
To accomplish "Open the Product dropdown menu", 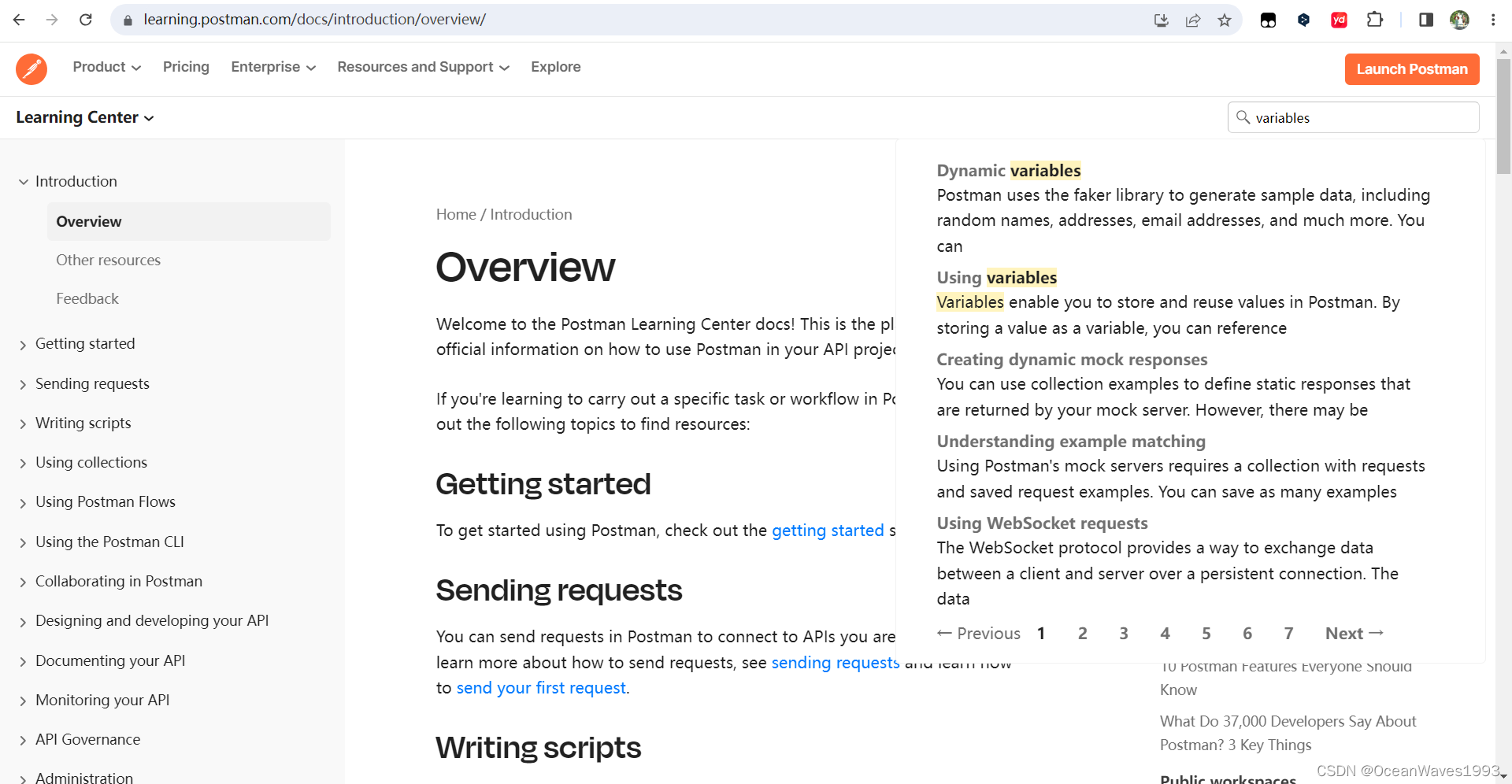I will click(107, 67).
